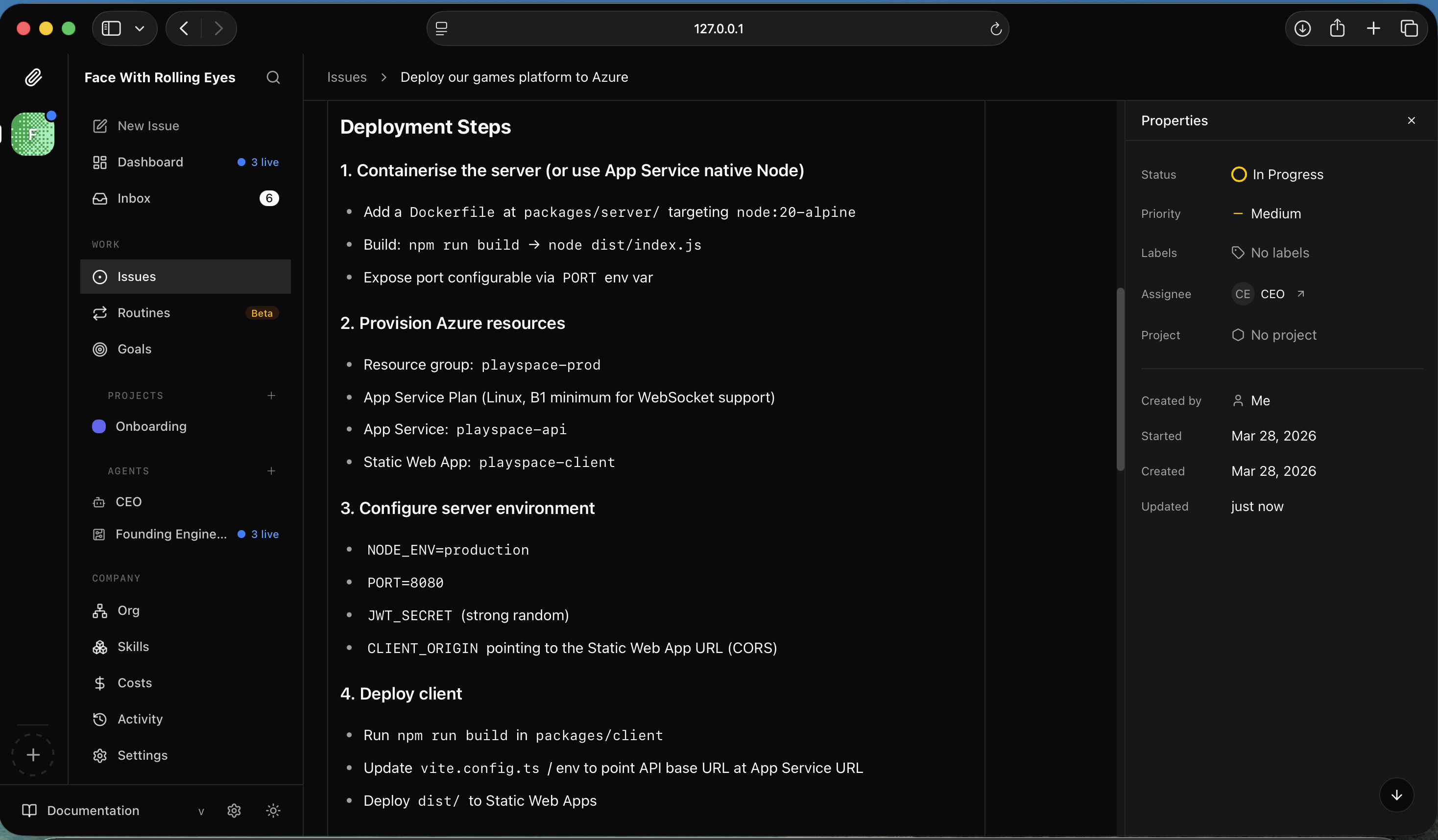Toggle the In Progress status circle
This screenshot has height=840, width=1438.
click(x=1238, y=174)
